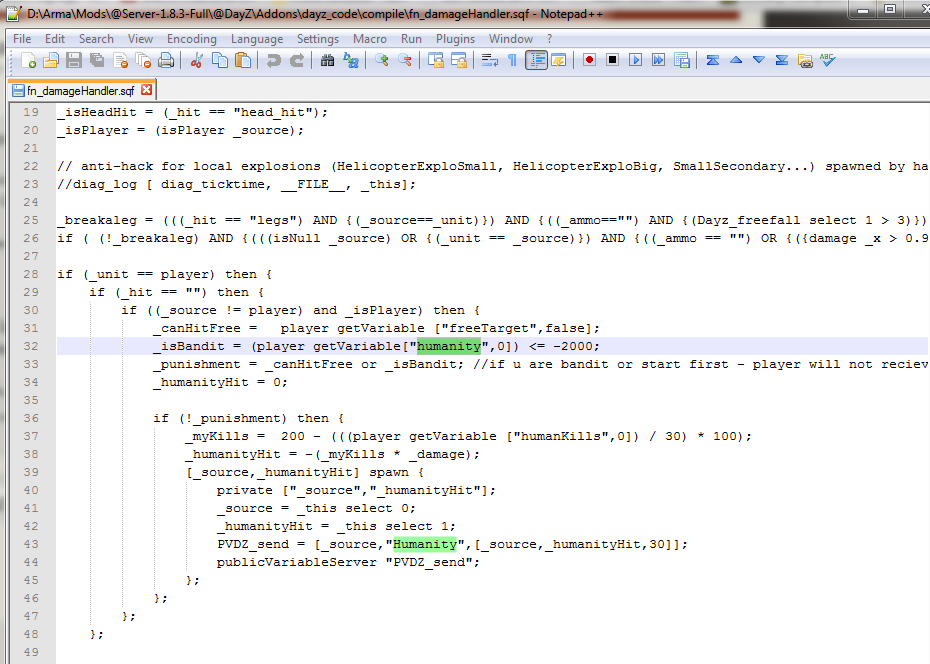Paste from clipboard using Paste icon
The image size is (930, 664).
243,60
